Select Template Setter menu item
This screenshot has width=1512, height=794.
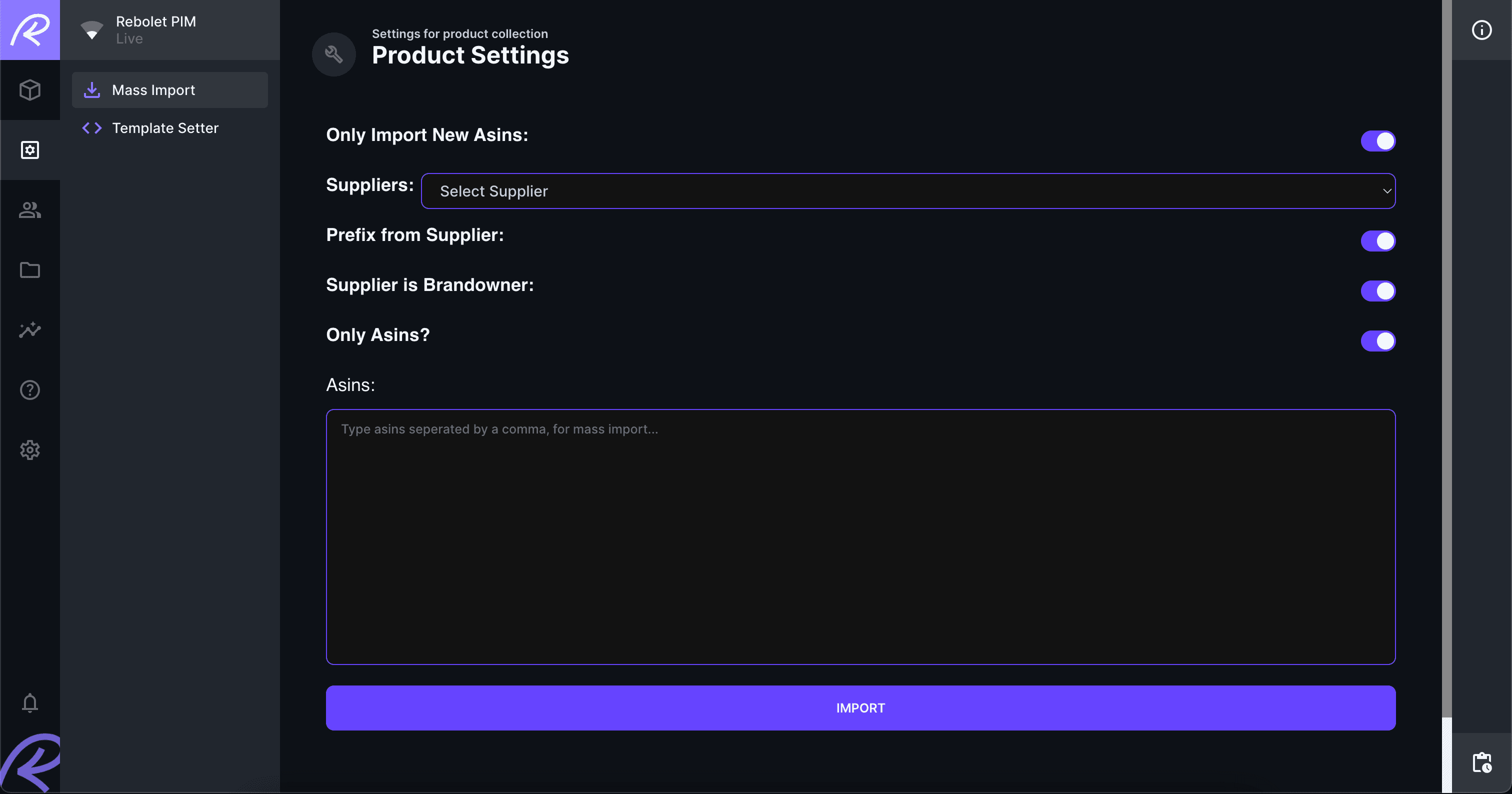click(x=169, y=128)
